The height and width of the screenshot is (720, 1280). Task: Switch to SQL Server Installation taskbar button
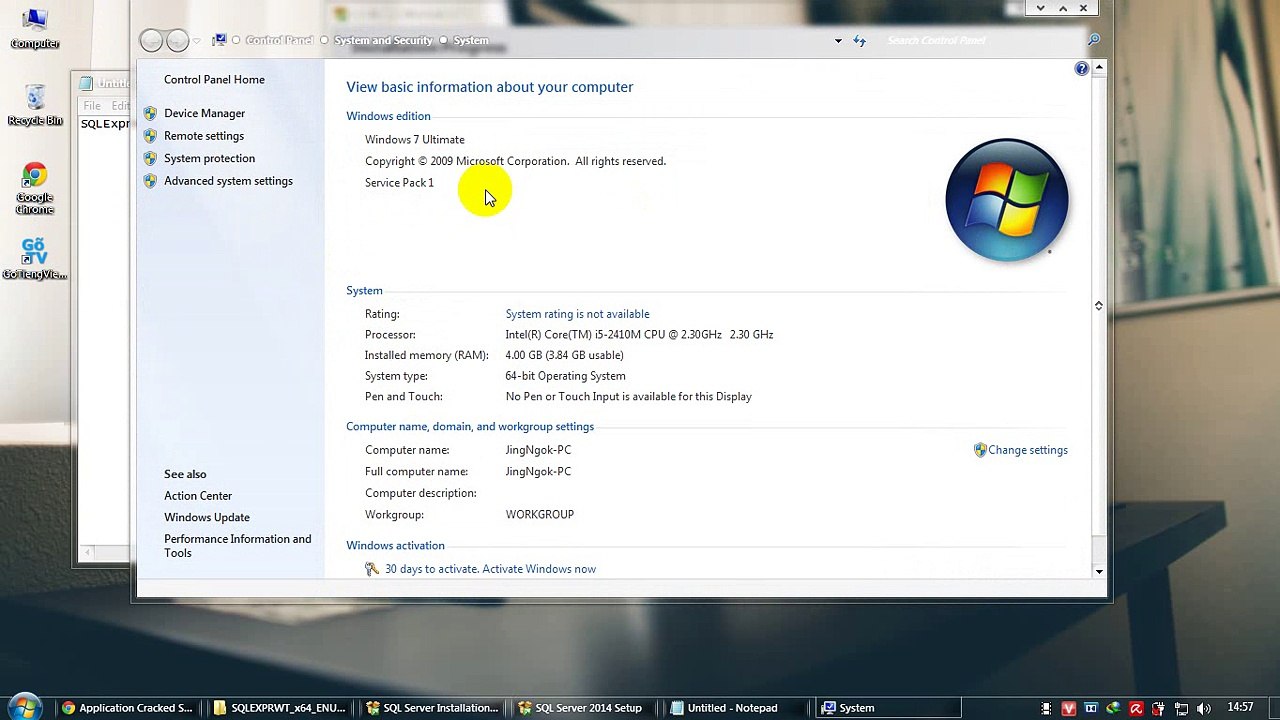coord(432,708)
